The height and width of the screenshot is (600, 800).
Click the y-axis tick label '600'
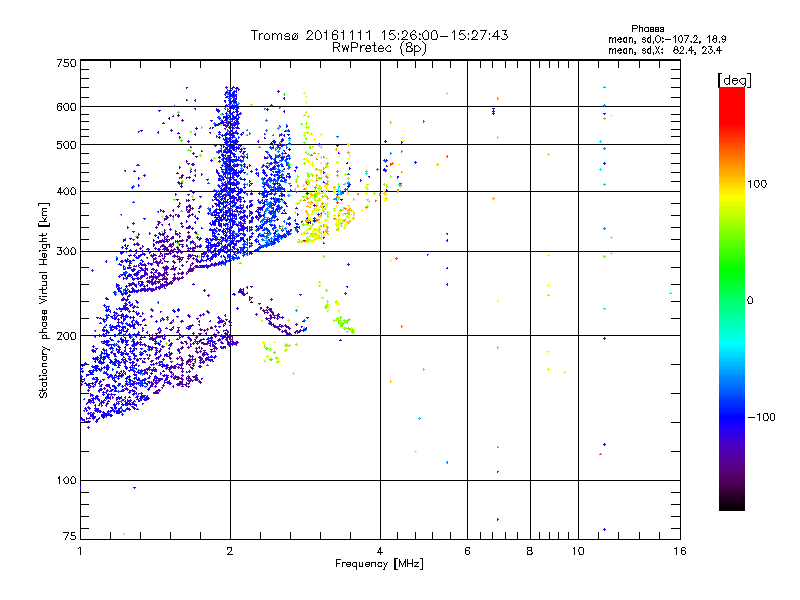[x=66, y=107]
